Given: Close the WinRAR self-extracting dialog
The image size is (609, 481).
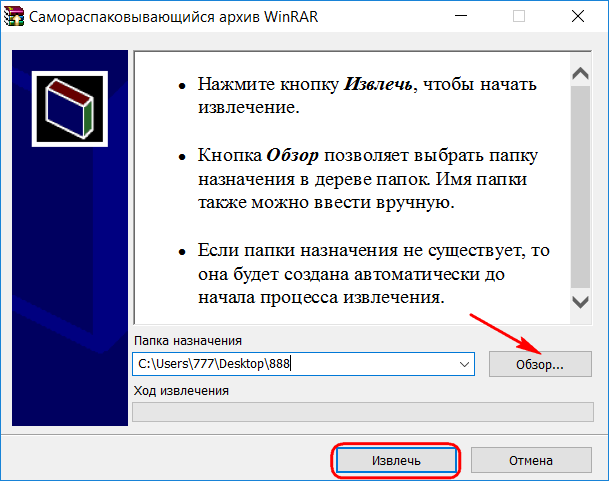Looking at the screenshot, I should pyautogui.click(x=578, y=16).
